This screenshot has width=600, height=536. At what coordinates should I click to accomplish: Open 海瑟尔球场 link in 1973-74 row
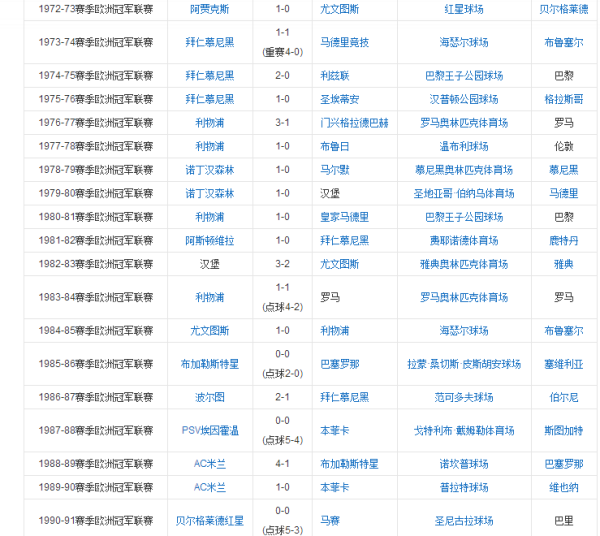point(464,42)
